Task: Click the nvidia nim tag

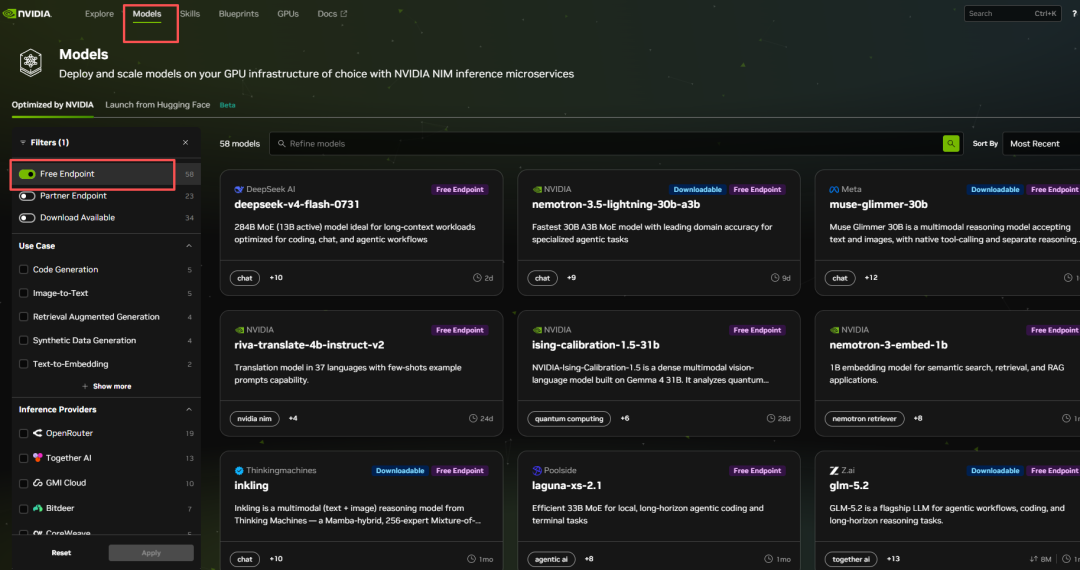Action: pyautogui.click(x=255, y=419)
